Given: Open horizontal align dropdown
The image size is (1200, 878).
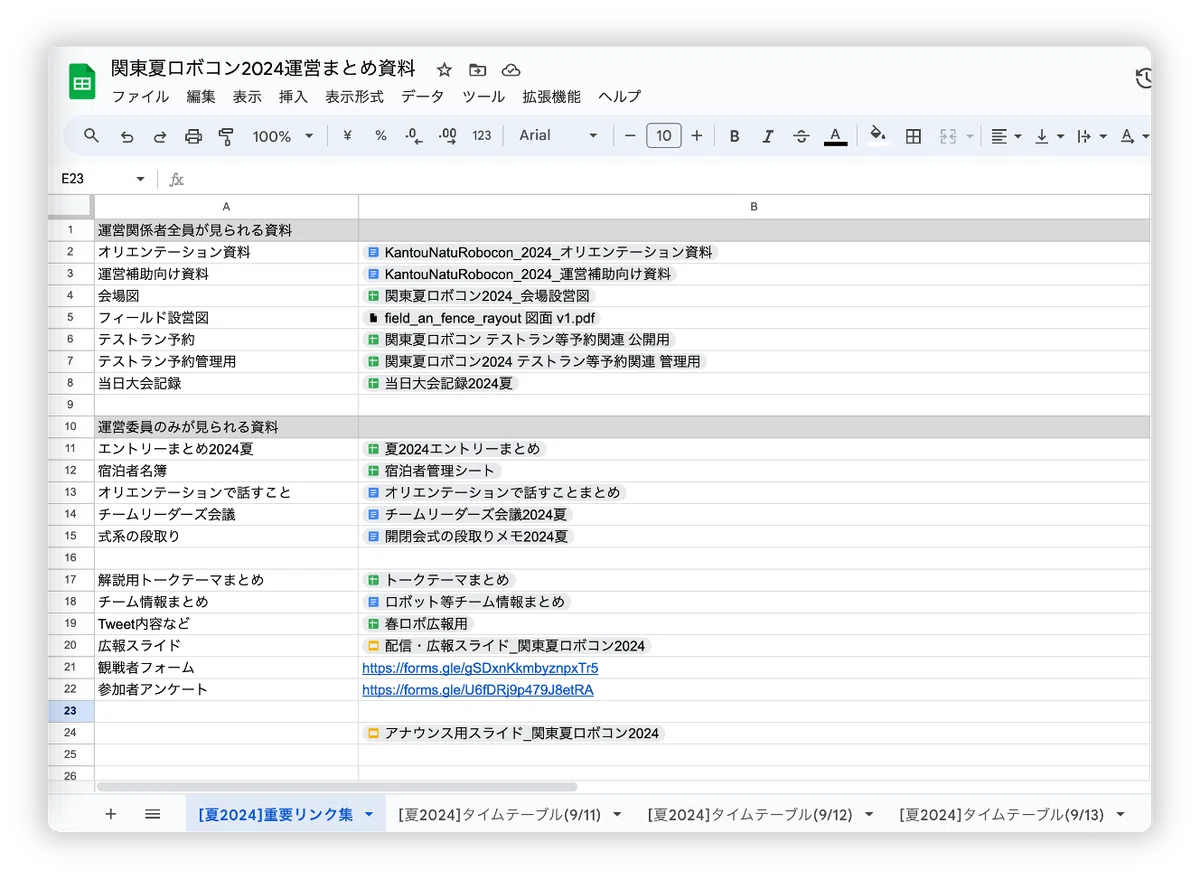Looking at the screenshot, I should click(x=1006, y=136).
